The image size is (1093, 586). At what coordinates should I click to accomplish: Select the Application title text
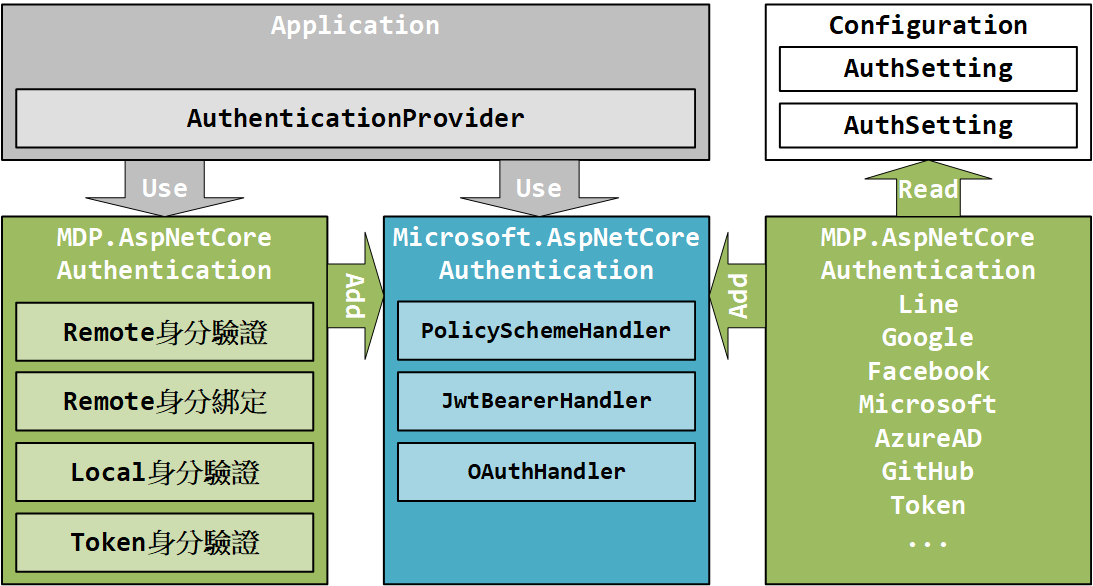(356, 26)
